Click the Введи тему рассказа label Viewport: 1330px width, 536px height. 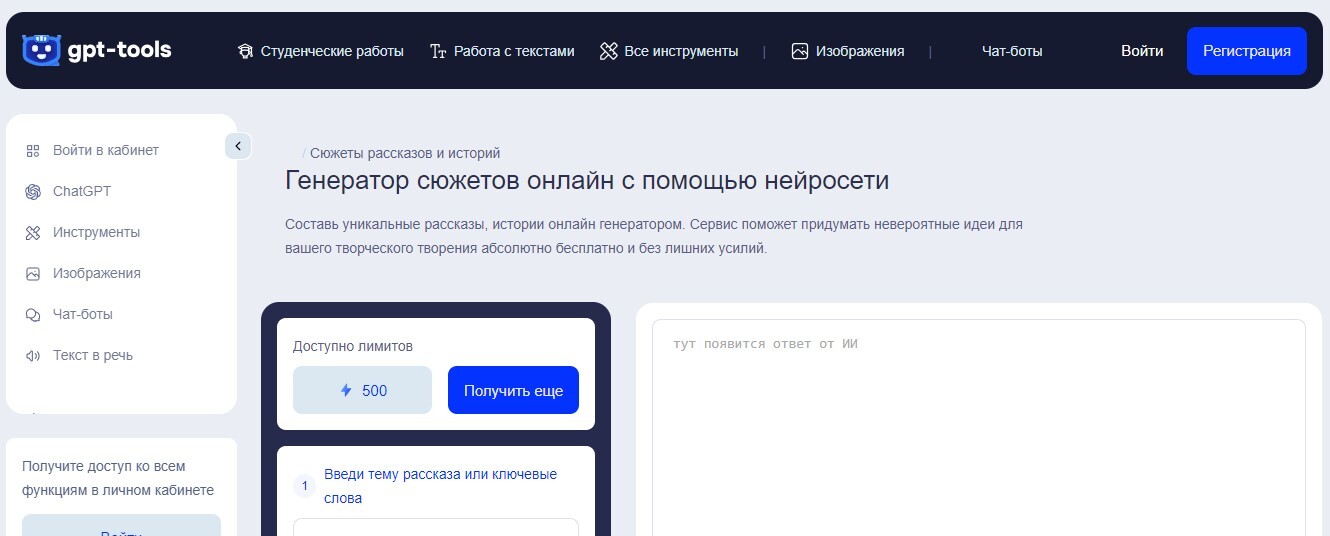tap(441, 486)
